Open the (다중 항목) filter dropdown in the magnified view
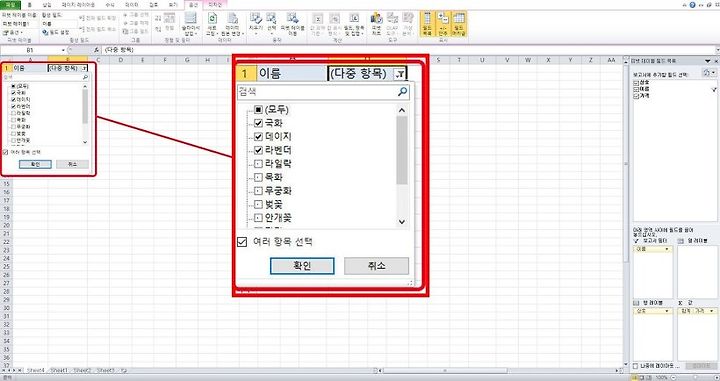The width and height of the screenshot is (720, 381). pos(399,74)
